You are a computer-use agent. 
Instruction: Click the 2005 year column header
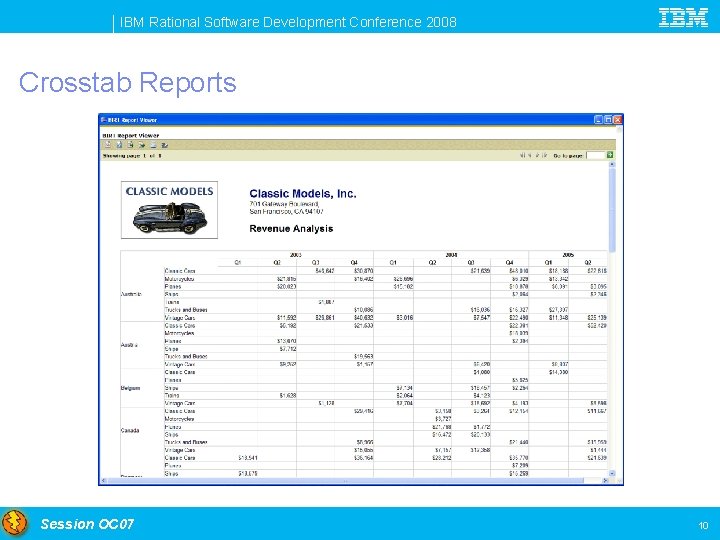click(x=568, y=255)
